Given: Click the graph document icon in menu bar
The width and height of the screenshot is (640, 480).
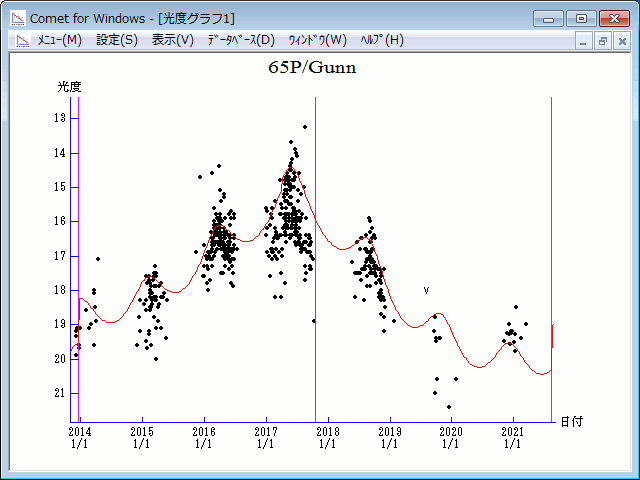Looking at the screenshot, I should [x=20, y=40].
